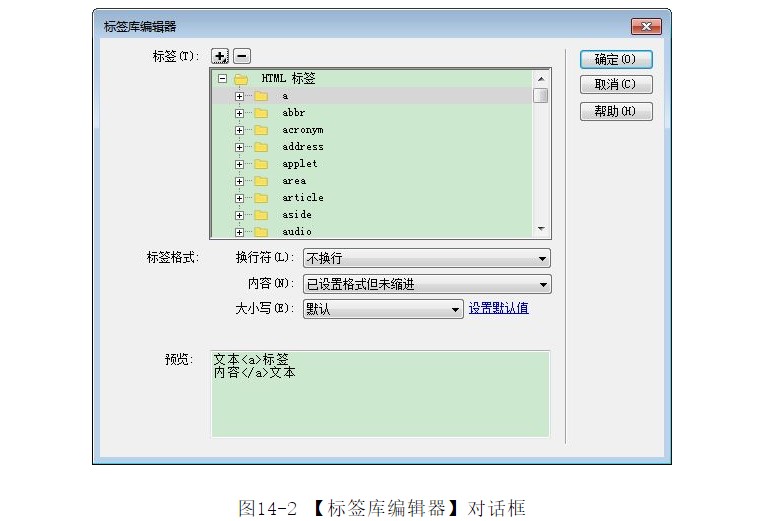Select the address tag in tree
The image size is (757, 521).
pos(302,147)
